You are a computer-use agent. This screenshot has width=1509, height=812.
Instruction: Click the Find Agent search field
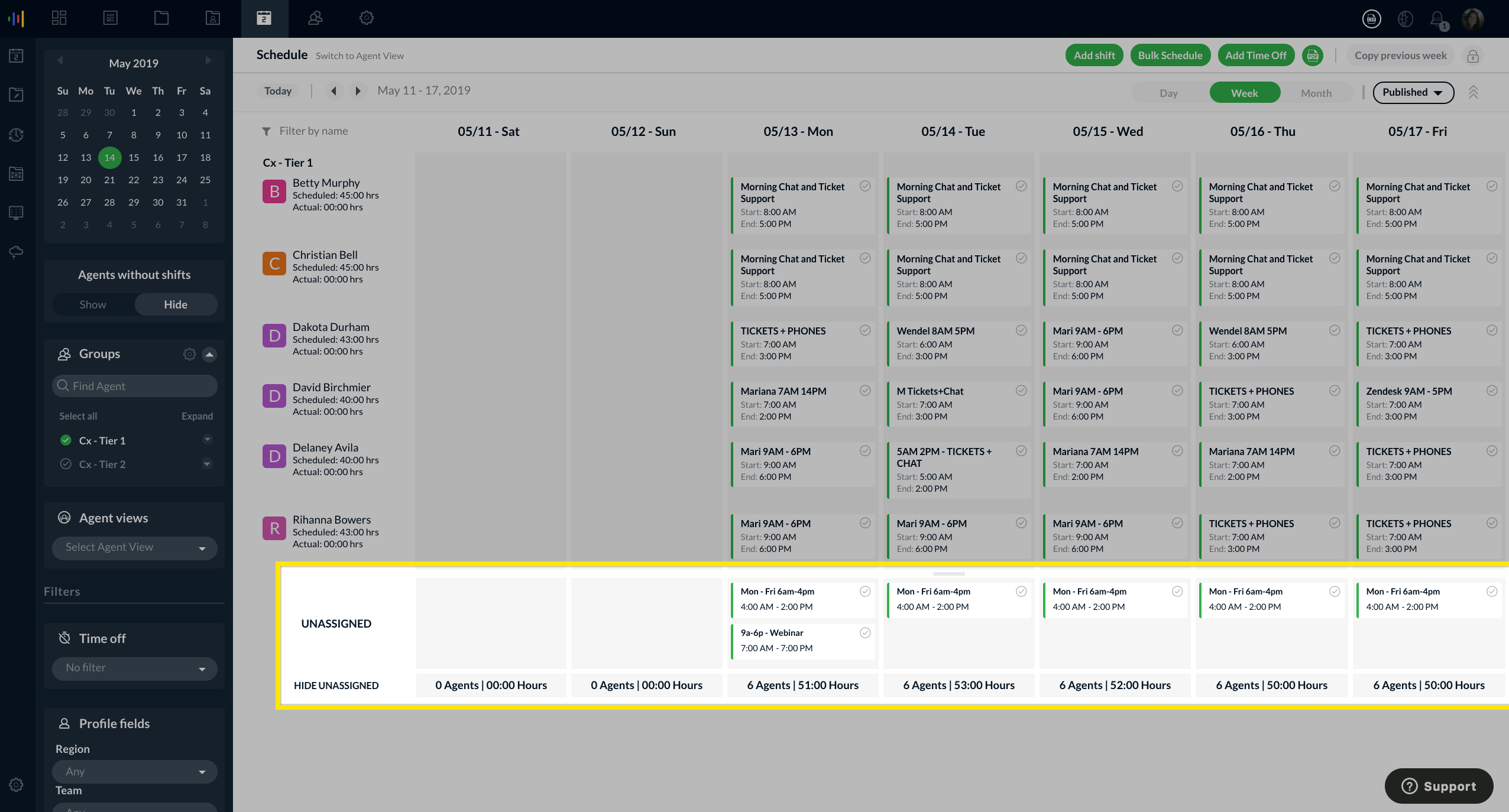click(x=135, y=386)
